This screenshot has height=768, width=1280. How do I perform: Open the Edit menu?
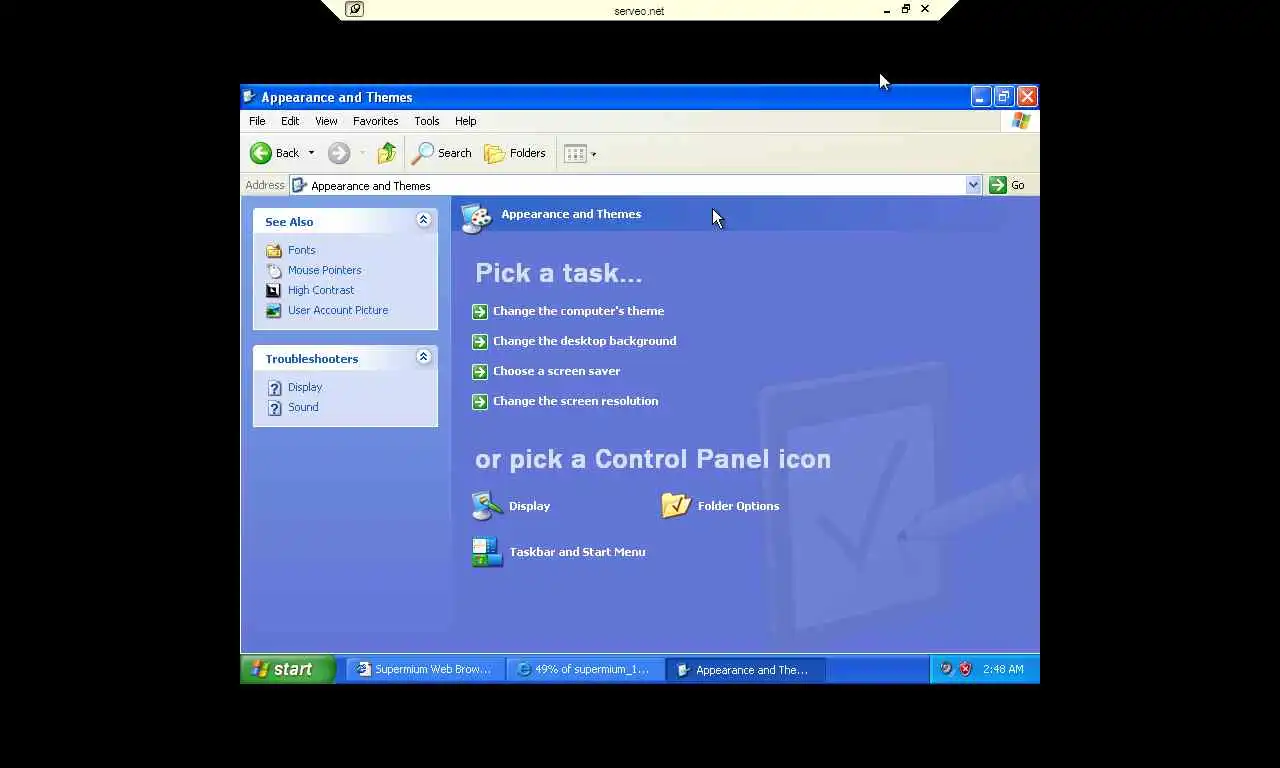click(290, 121)
